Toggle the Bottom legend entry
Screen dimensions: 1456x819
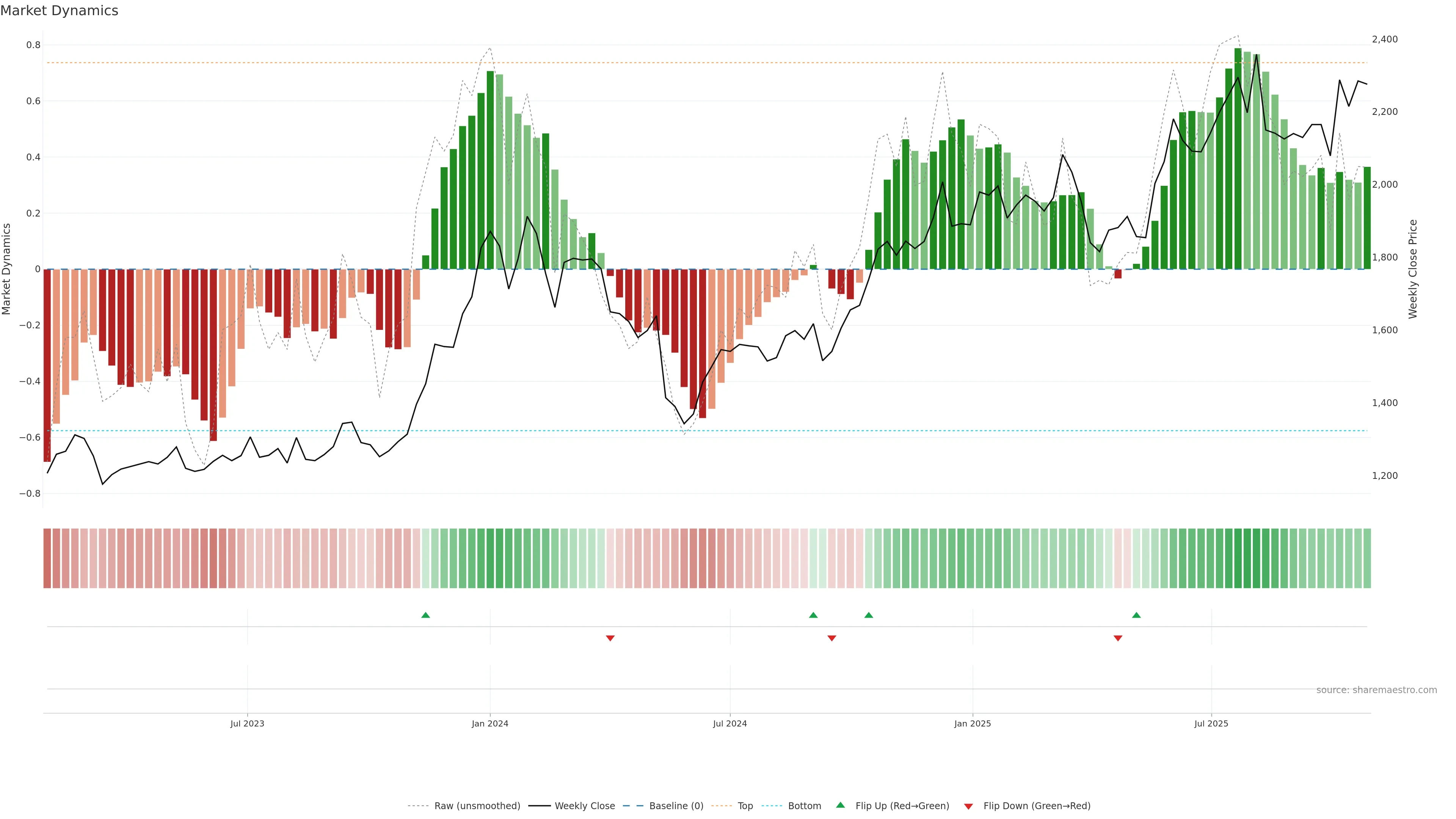click(x=804, y=806)
